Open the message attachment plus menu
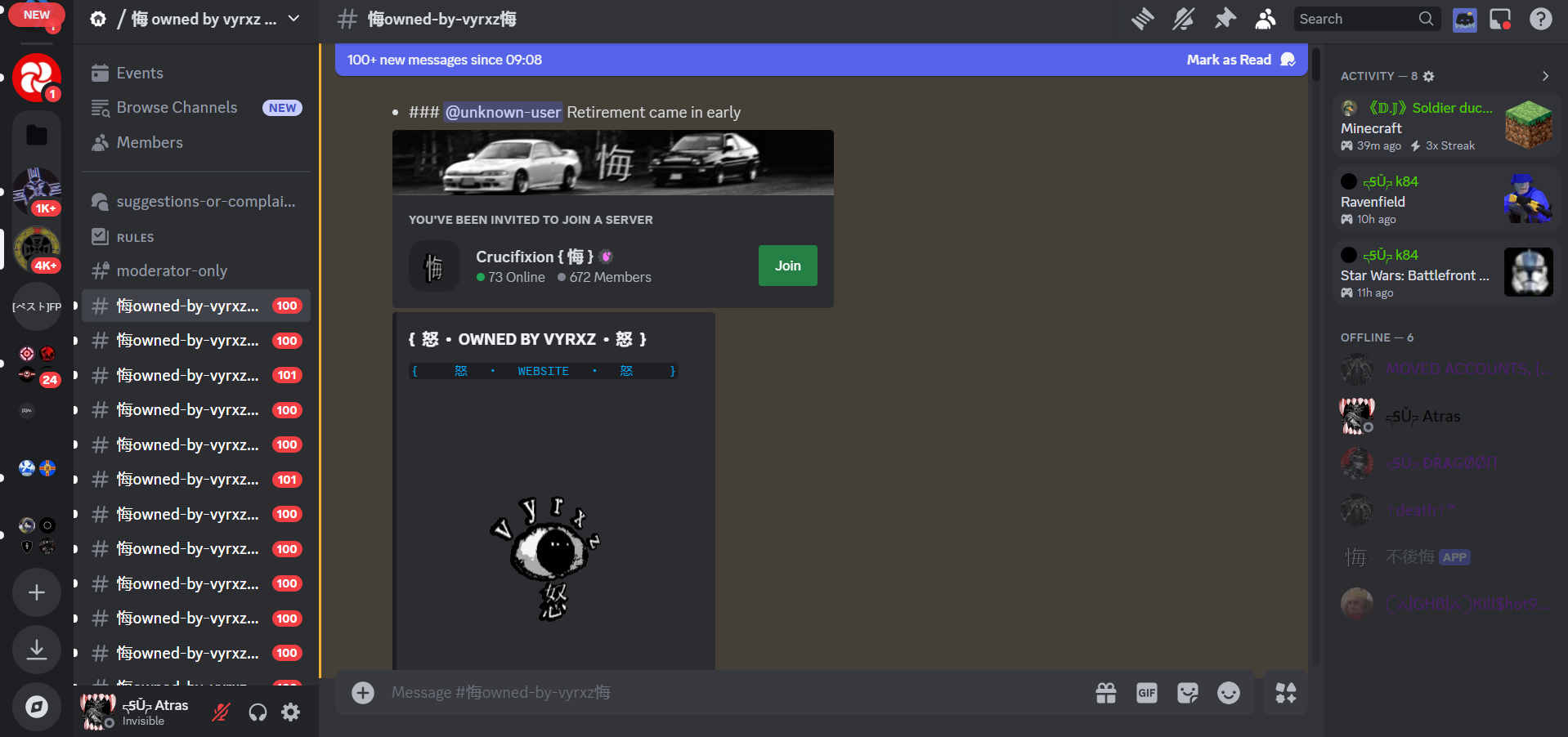1568x737 pixels. (363, 693)
